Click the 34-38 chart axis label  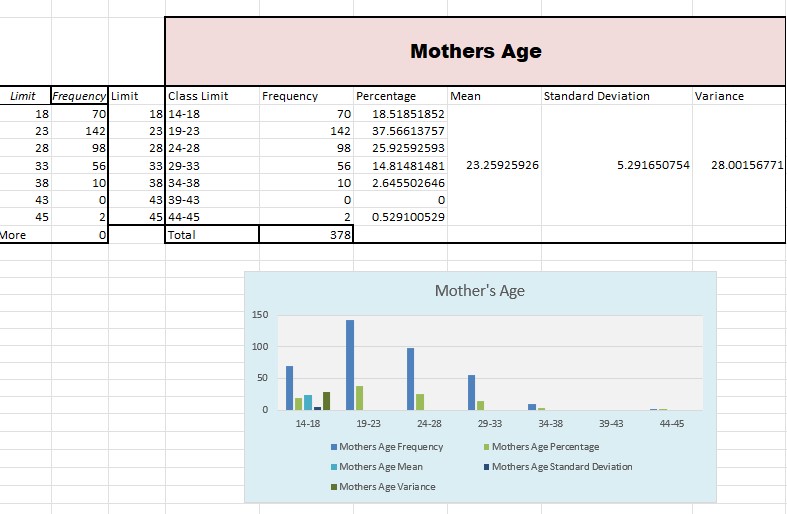point(551,424)
